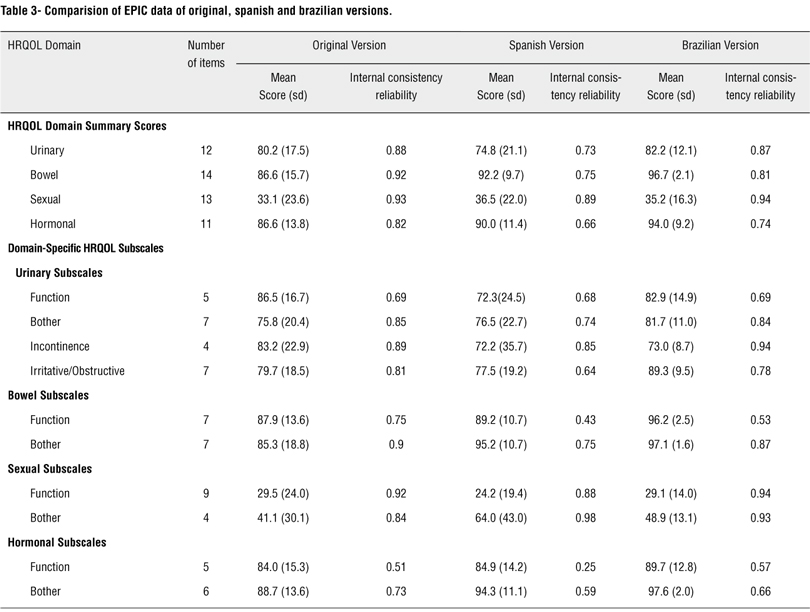Click the value 80.2 (17.5) cell
Image resolution: width=810 pixels, height=612 pixels.
pyautogui.click(x=282, y=150)
